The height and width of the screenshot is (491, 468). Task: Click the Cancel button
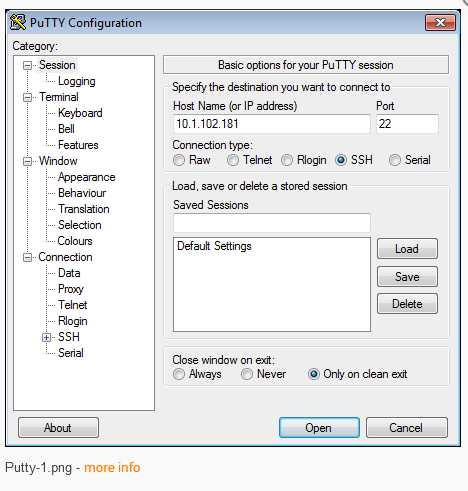[x=407, y=428]
